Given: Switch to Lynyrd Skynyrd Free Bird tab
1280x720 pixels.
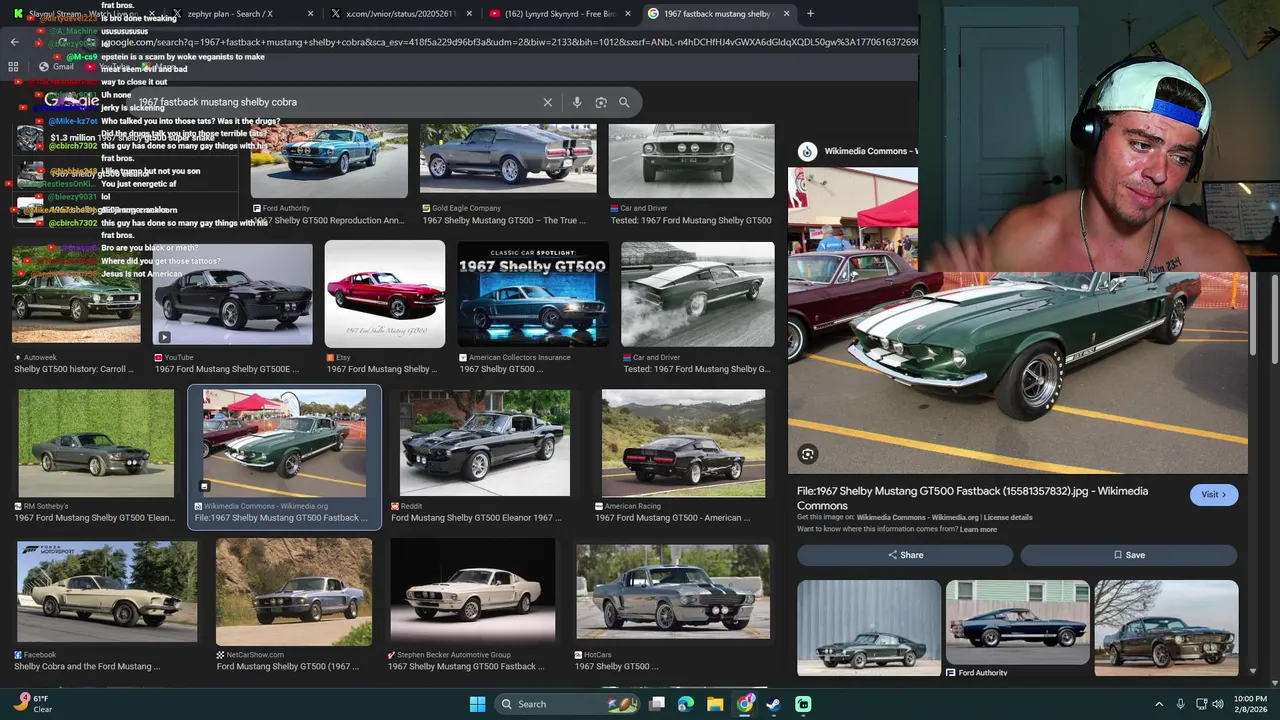Looking at the screenshot, I should tap(560, 14).
